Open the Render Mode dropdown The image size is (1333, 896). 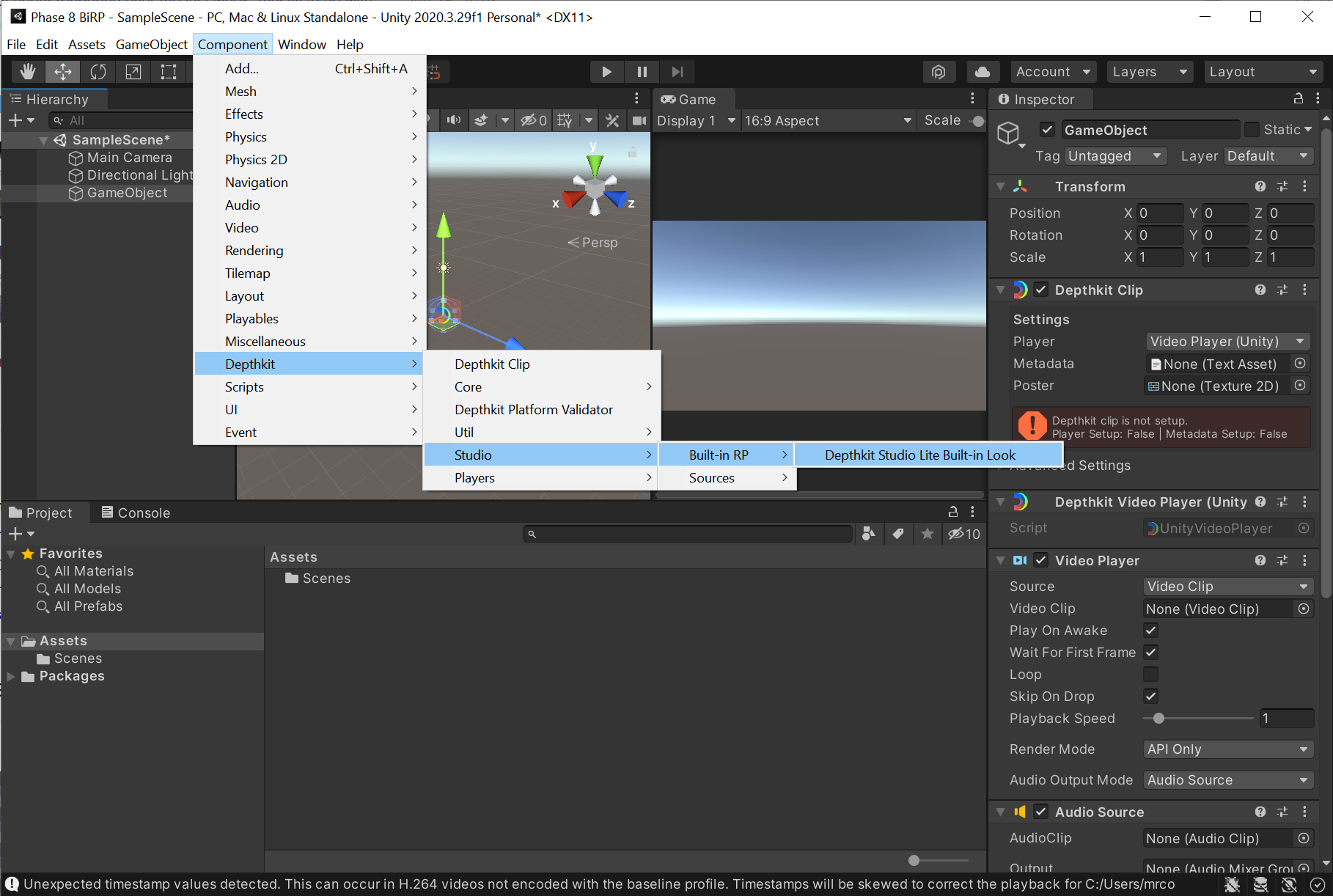pos(1227,749)
